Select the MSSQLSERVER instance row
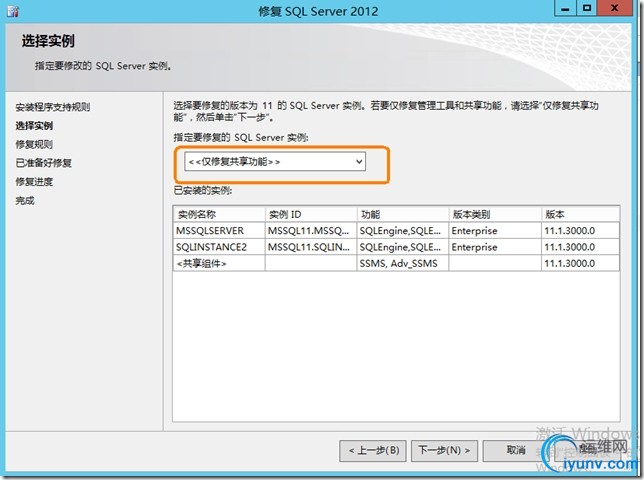This screenshot has height=480, width=644. 396,231
